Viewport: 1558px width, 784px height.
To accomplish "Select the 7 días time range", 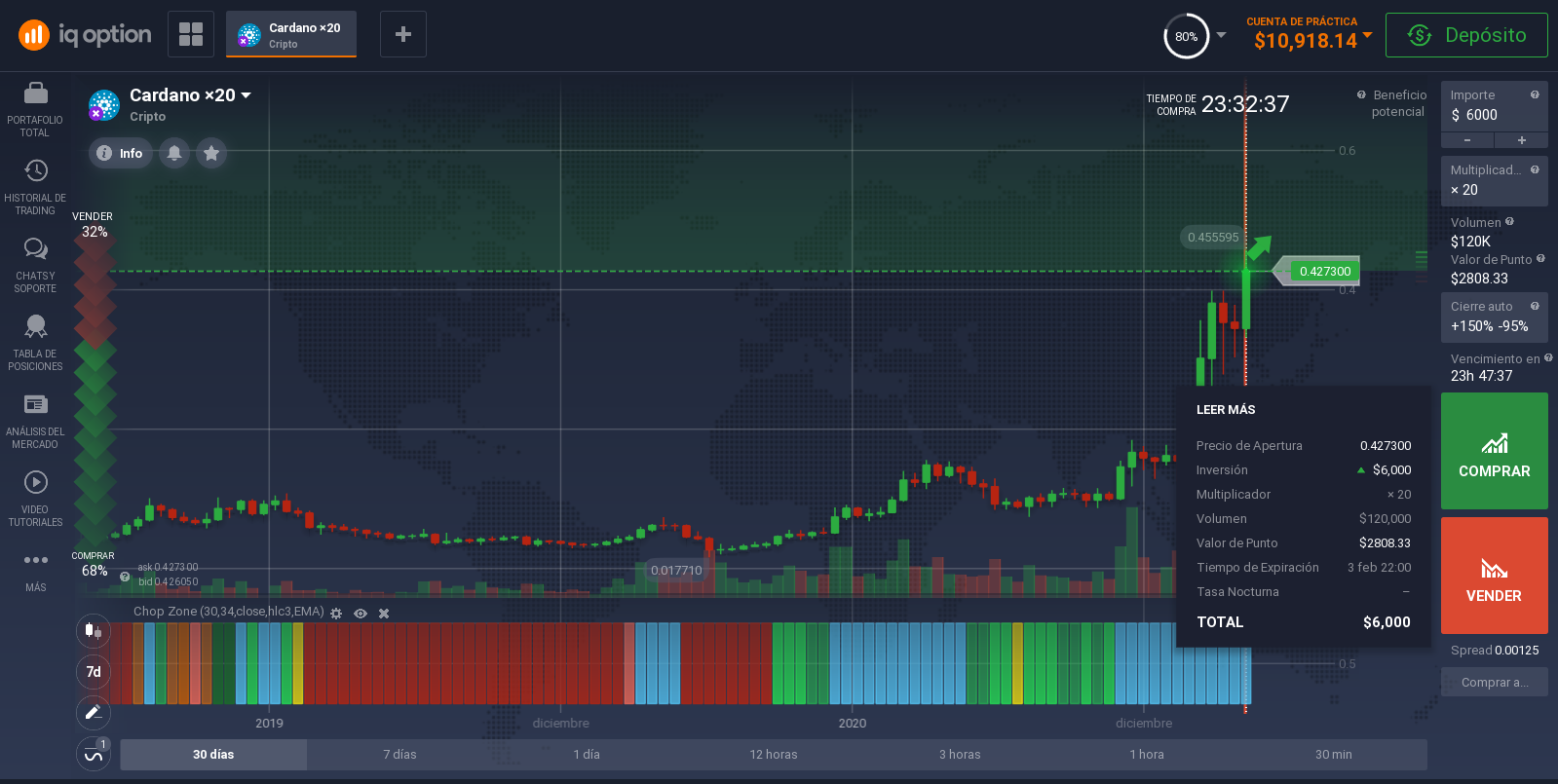I will coord(399,755).
